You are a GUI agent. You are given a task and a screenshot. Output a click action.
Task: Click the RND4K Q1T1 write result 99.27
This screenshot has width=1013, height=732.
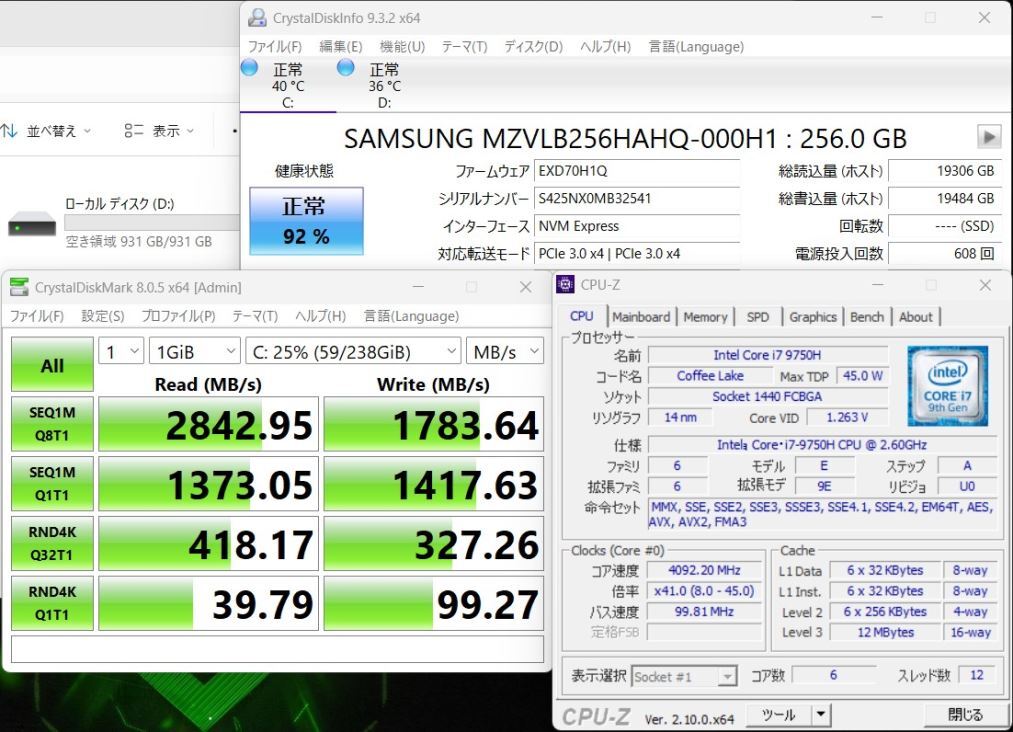(433, 604)
